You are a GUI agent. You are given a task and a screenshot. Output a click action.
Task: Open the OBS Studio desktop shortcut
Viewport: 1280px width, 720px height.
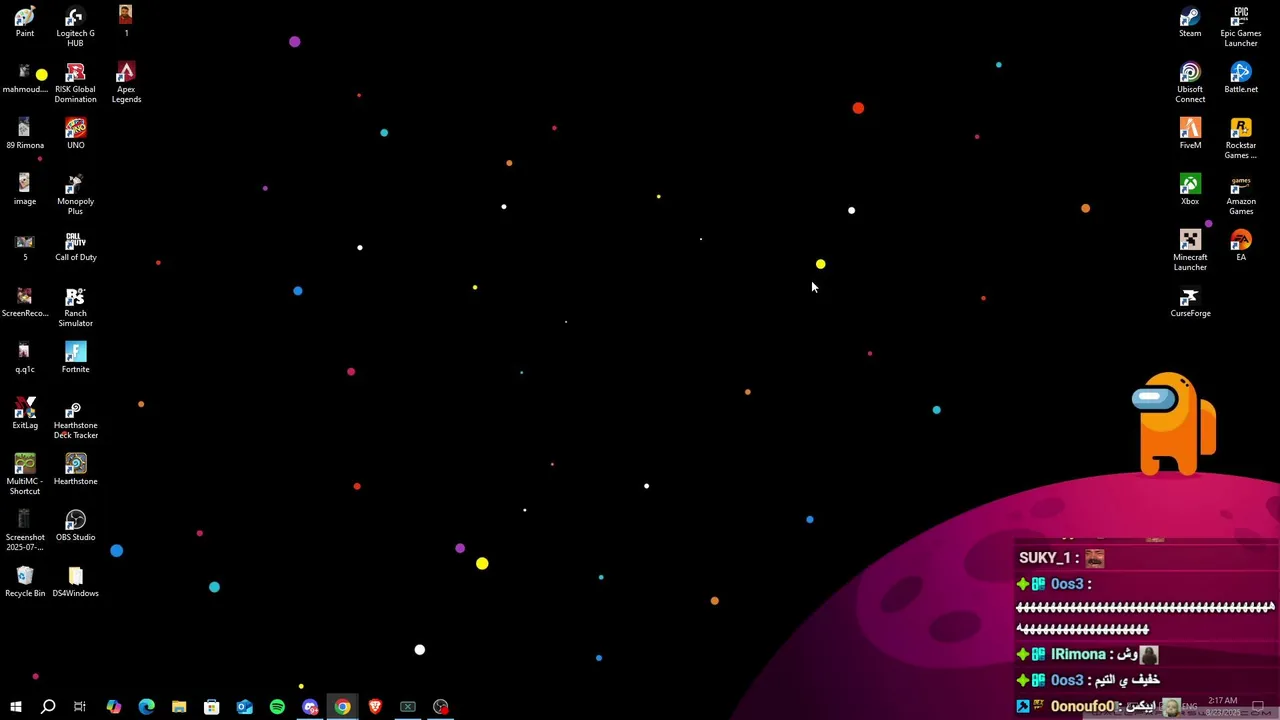pos(75,526)
